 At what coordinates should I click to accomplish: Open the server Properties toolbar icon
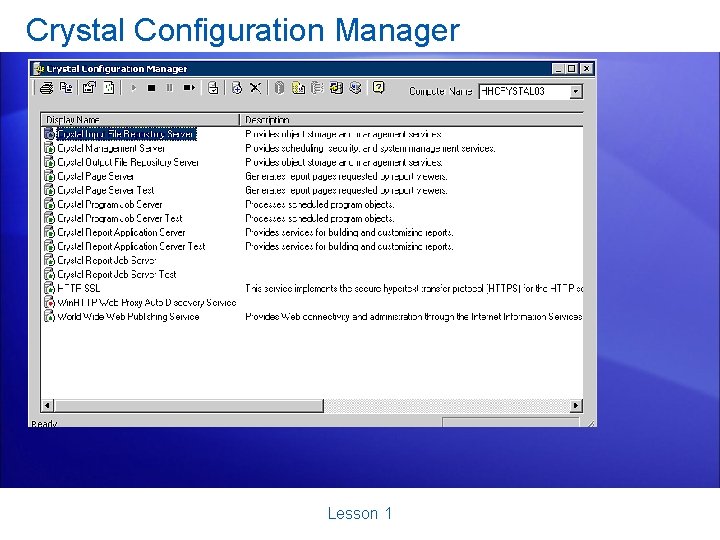pyautogui.click(x=89, y=88)
